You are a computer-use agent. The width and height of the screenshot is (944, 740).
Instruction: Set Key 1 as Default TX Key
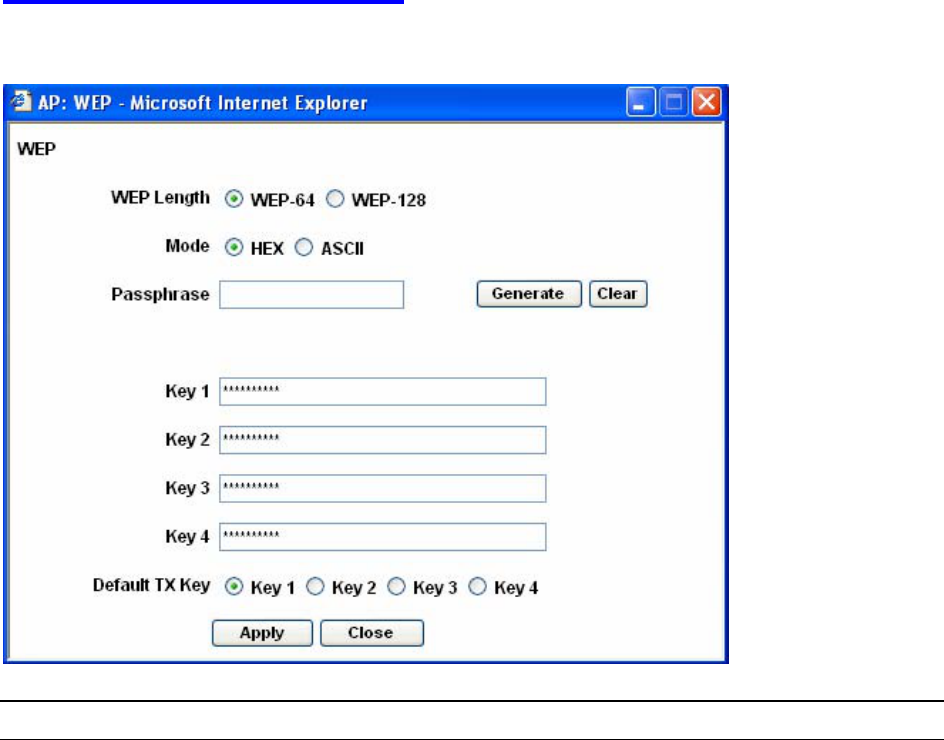pyautogui.click(x=234, y=586)
